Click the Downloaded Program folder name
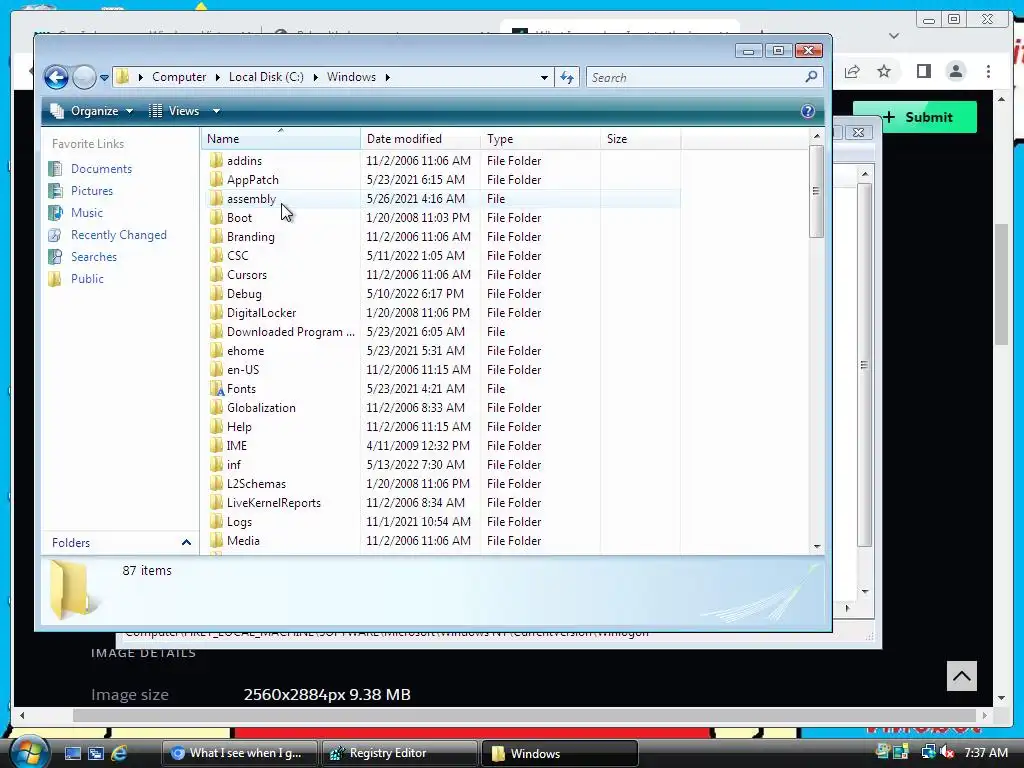 pyautogui.click(x=291, y=332)
